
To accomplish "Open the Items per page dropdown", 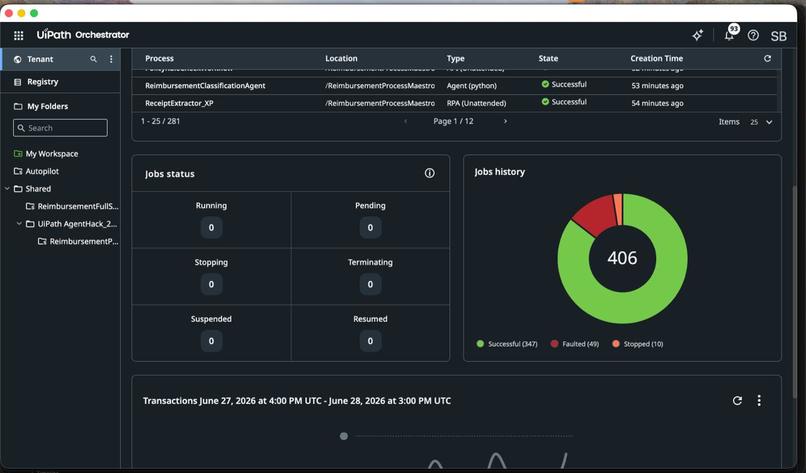I will tap(761, 122).
